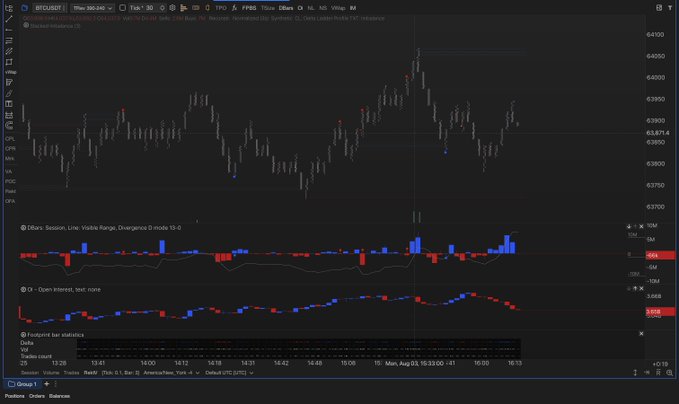Click the top-right panel layout icon
Viewport: 679px width, 404px height.
click(x=659, y=8)
